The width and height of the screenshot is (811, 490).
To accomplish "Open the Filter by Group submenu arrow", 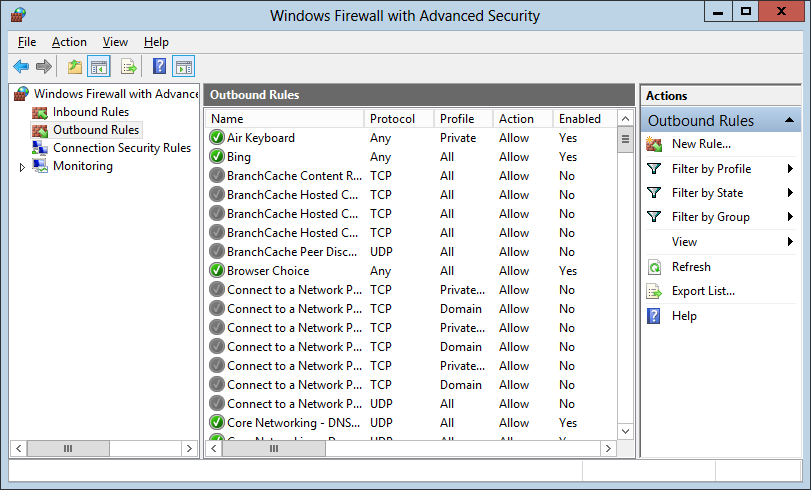I will (790, 217).
